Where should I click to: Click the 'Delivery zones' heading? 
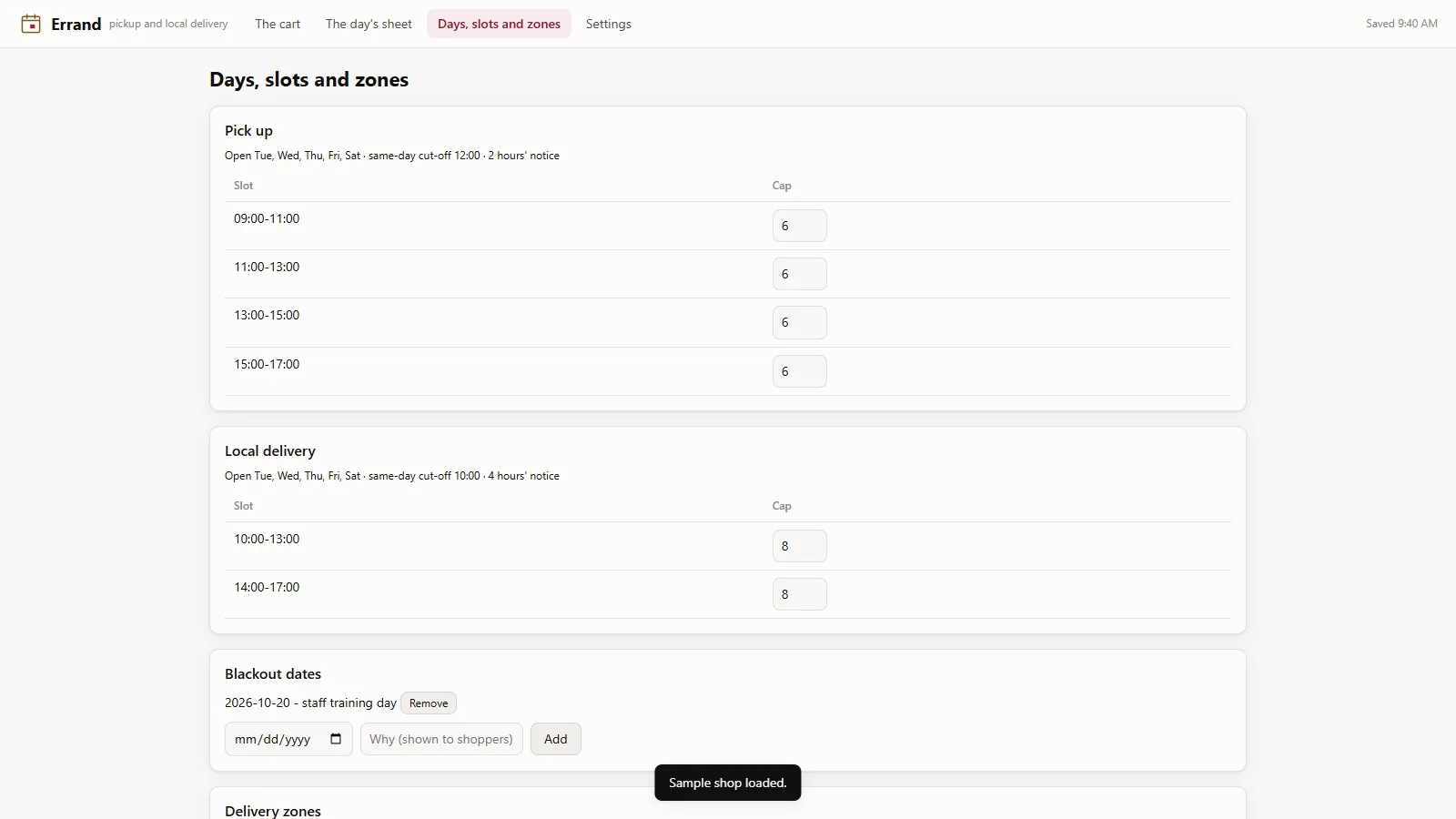[x=273, y=811]
